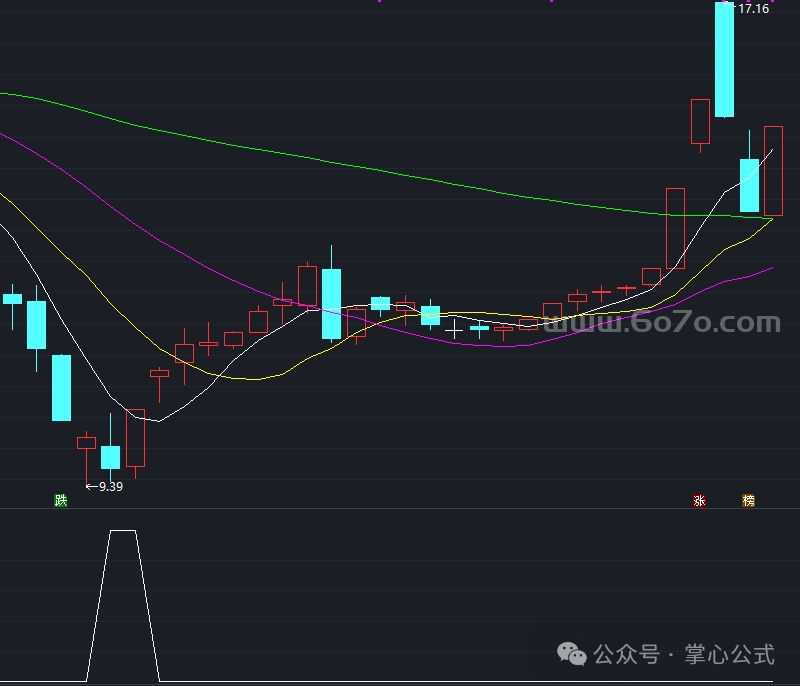800x686 pixels.
Task: Select the last red hollow candle on the right
Action: tap(773, 171)
